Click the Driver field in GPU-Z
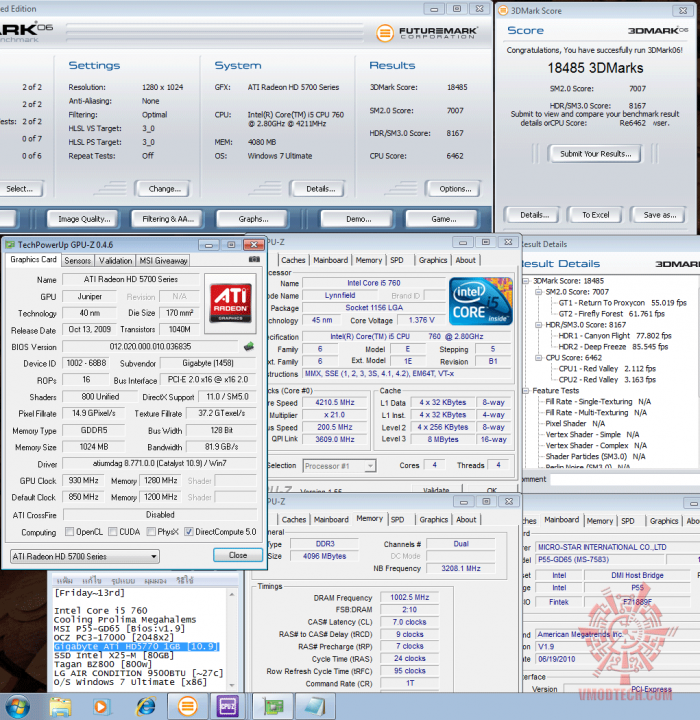700x720 pixels. [159, 463]
